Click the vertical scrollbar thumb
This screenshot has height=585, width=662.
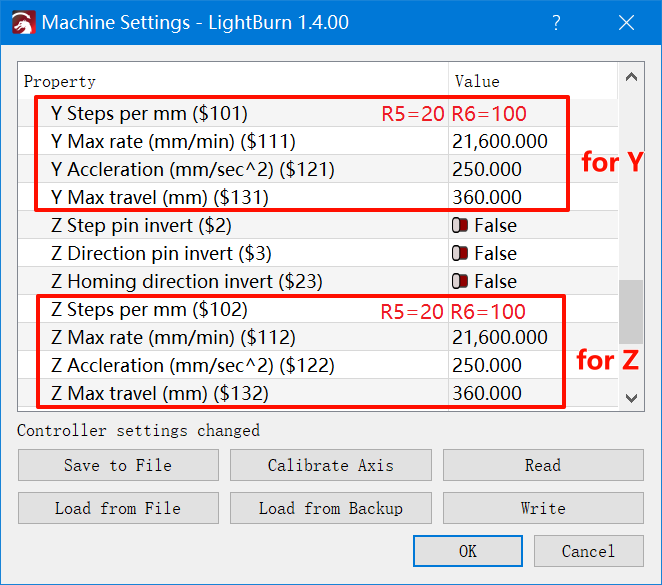(631, 312)
